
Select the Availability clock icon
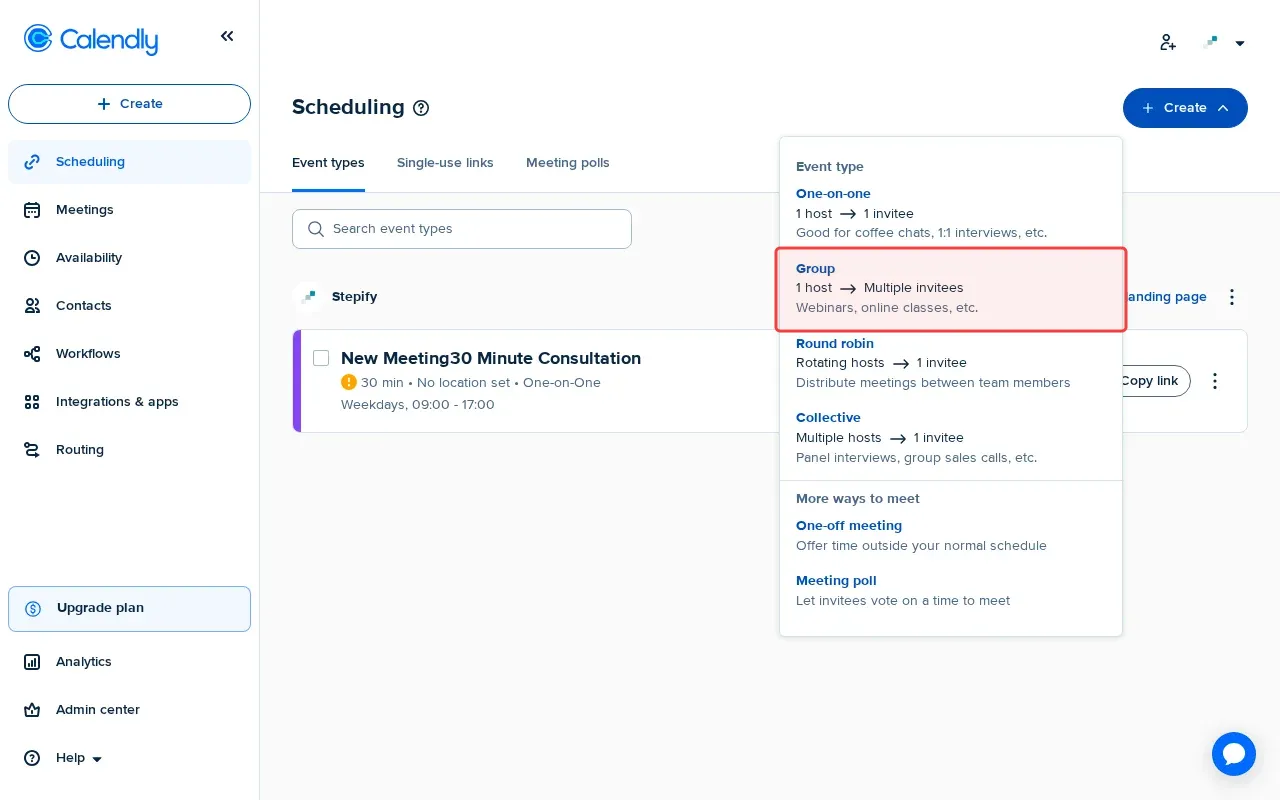point(31,258)
